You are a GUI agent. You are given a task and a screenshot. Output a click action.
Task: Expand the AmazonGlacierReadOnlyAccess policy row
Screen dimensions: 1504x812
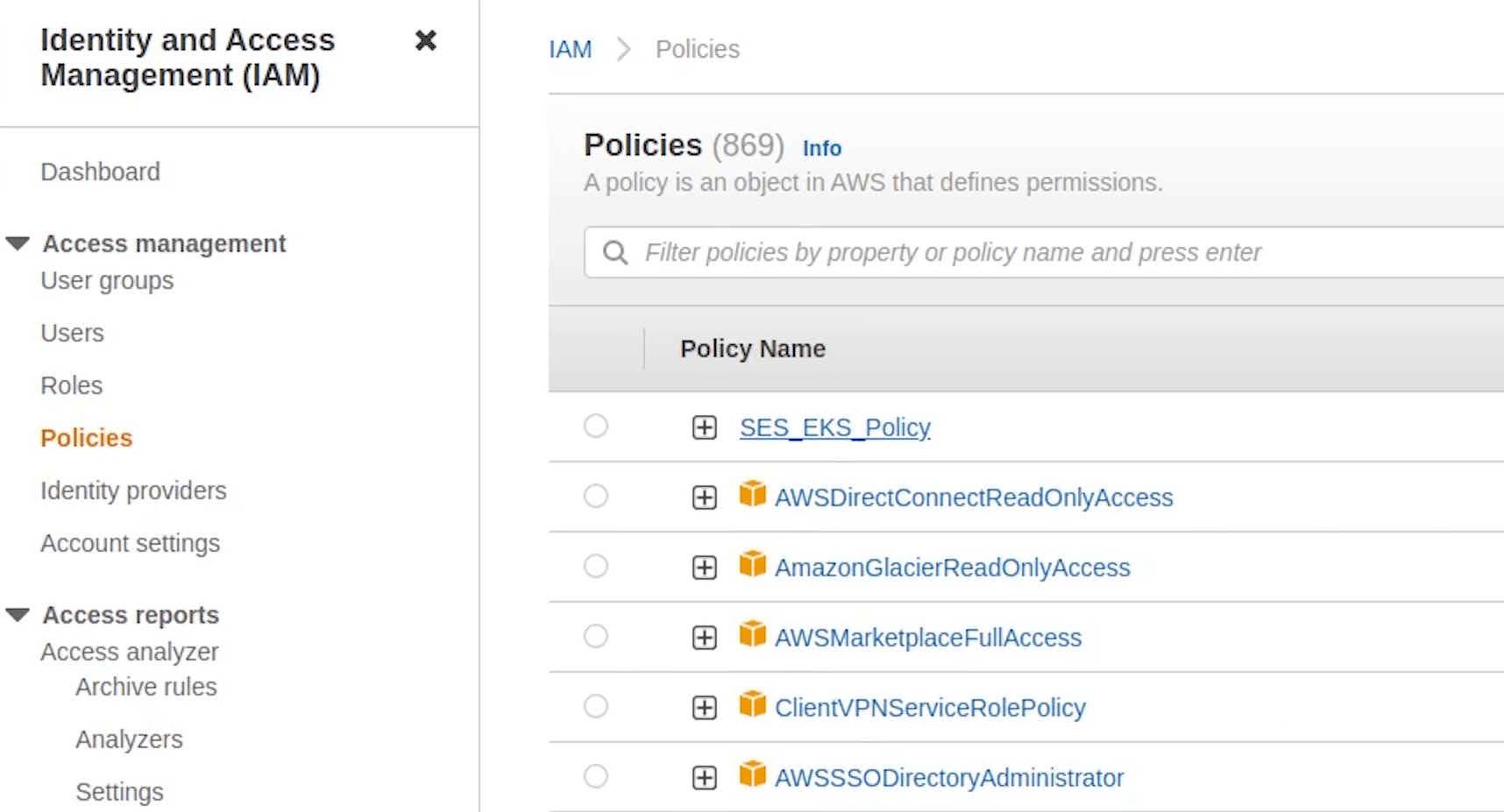pos(704,568)
